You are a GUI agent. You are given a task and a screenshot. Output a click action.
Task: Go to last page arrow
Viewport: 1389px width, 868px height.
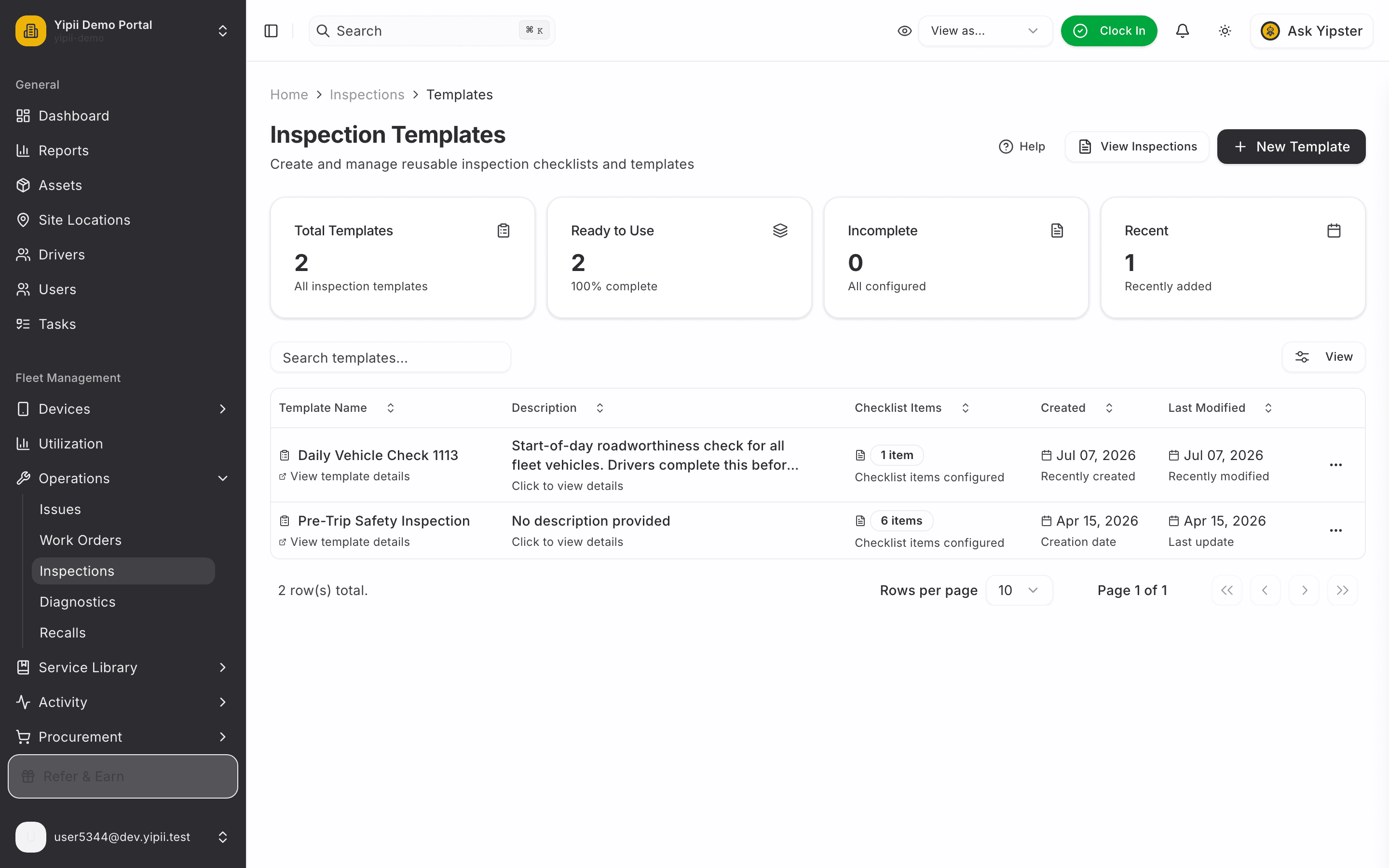click(x=1343, y=590)
